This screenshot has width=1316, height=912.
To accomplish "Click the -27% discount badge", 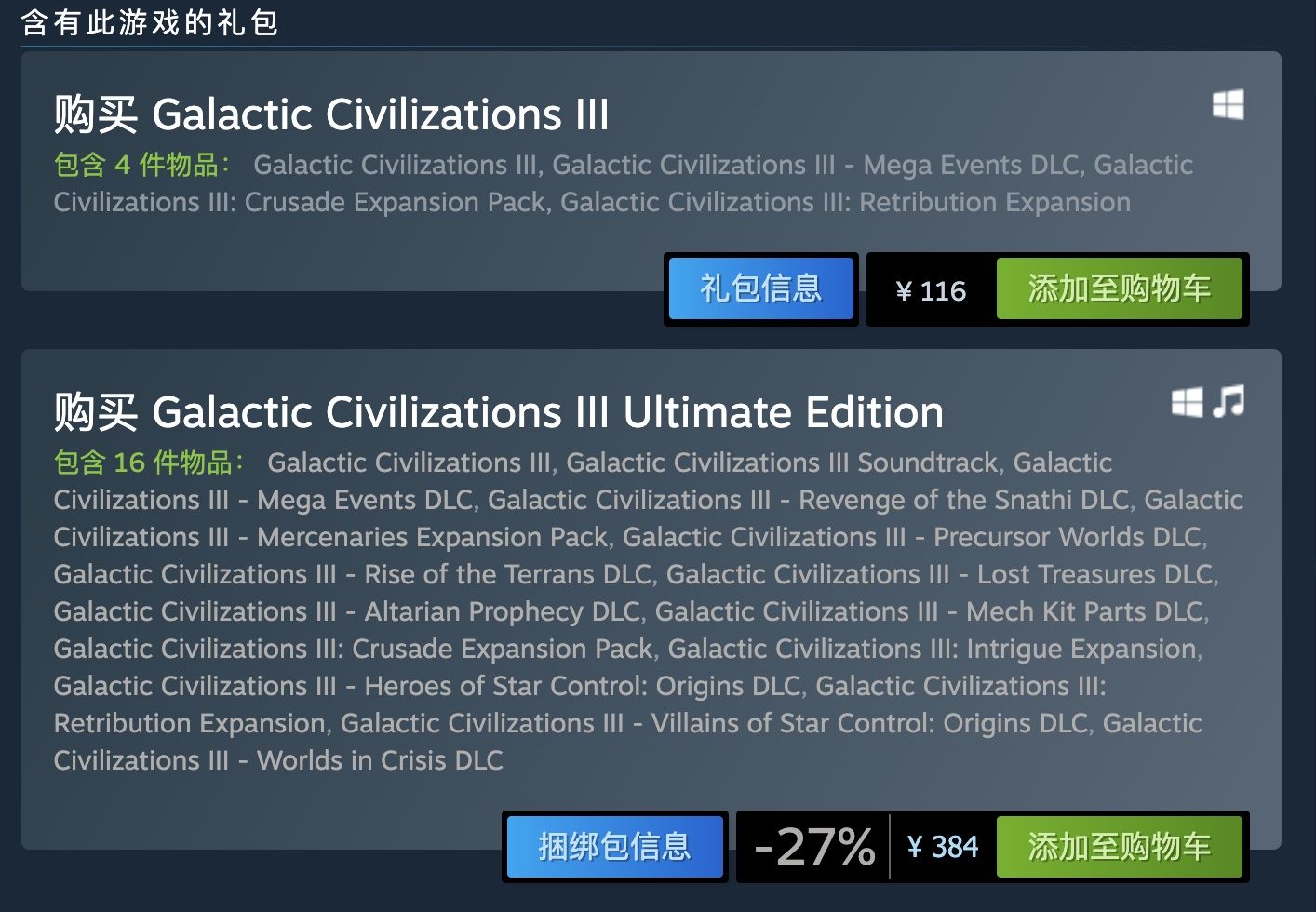I will [814, 847].
